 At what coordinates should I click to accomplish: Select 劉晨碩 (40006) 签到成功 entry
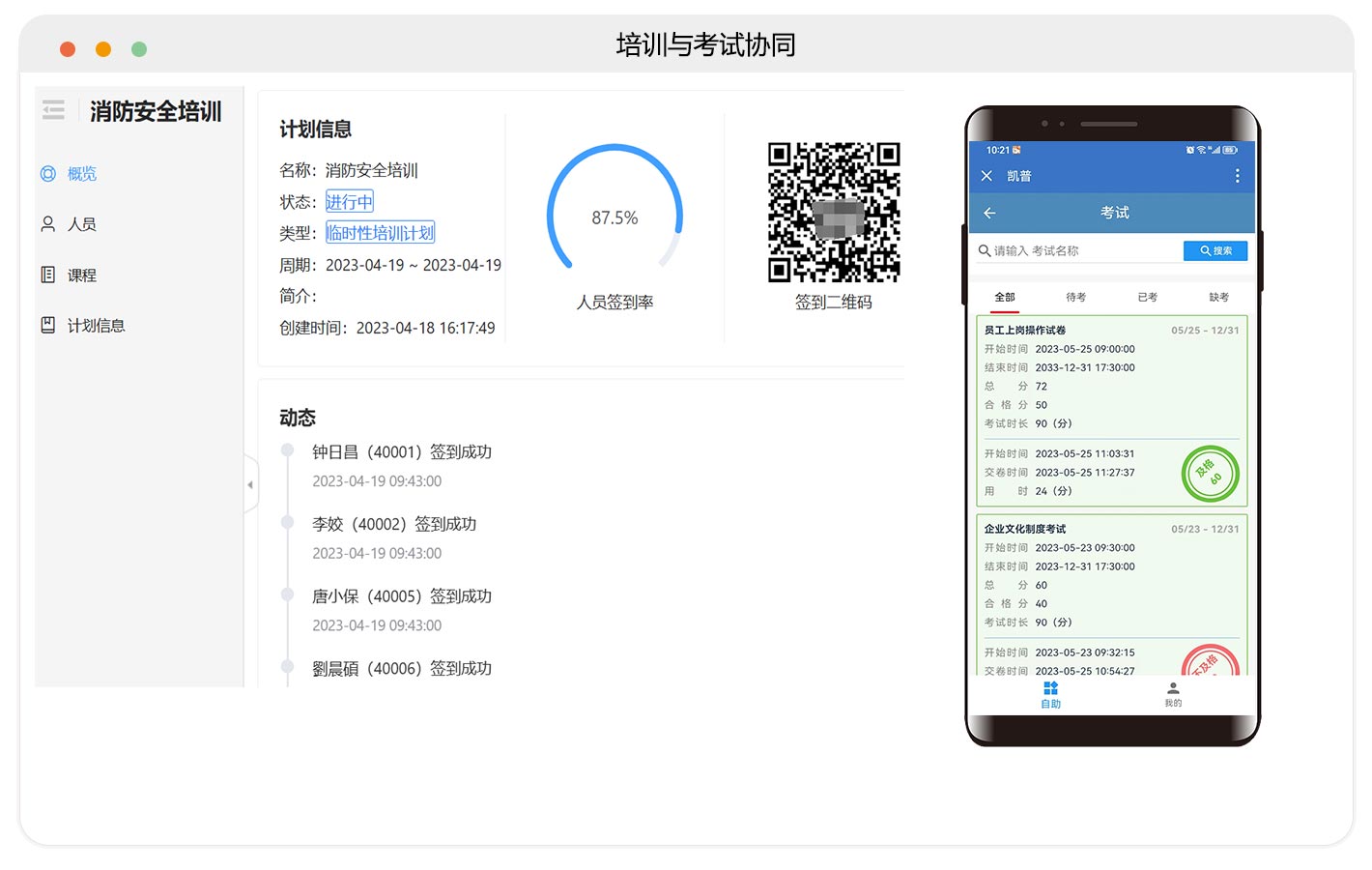point(402,669)
